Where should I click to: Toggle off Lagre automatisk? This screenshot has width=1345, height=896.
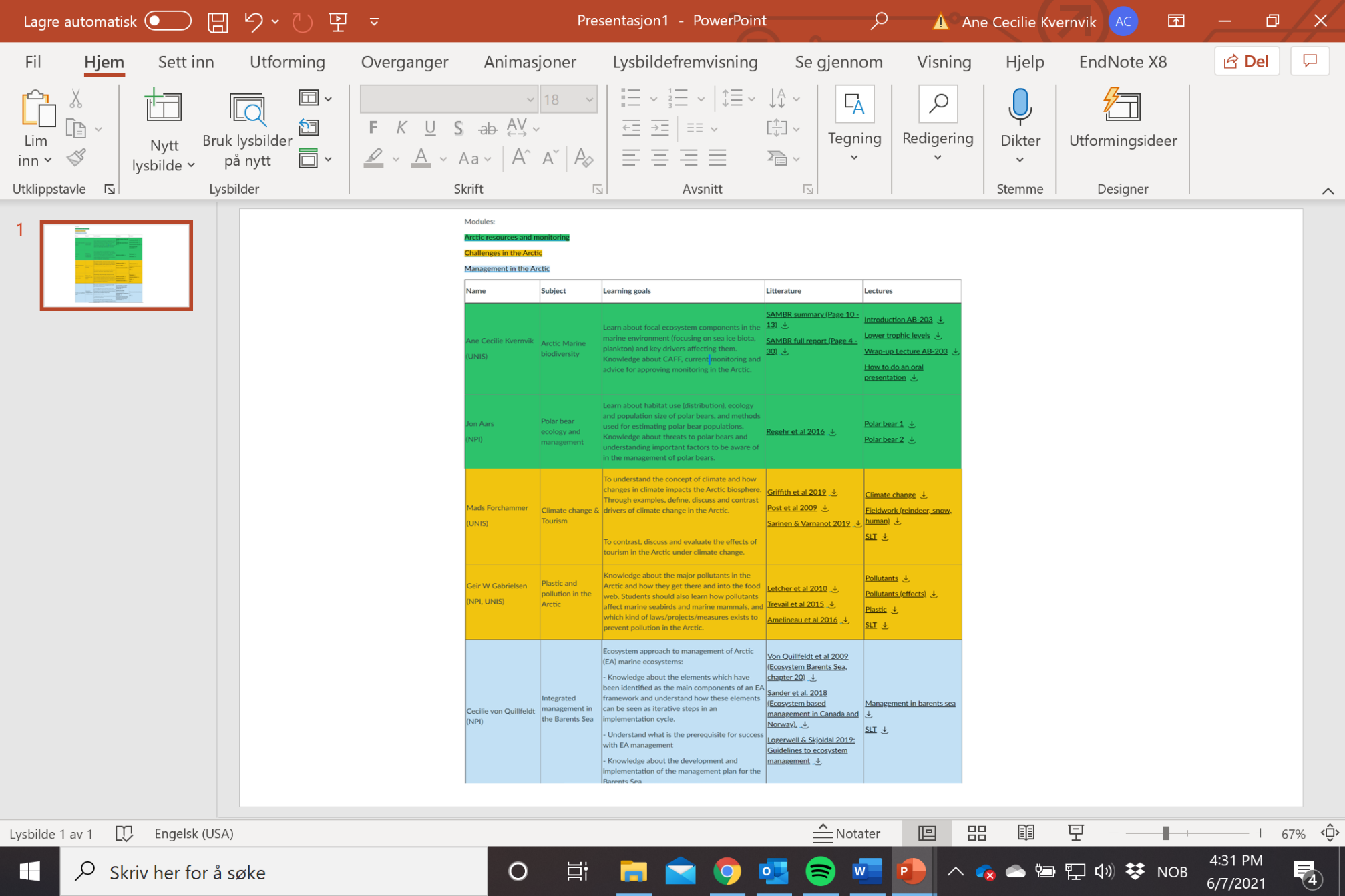pyautogui.click(x=168, y=21)
